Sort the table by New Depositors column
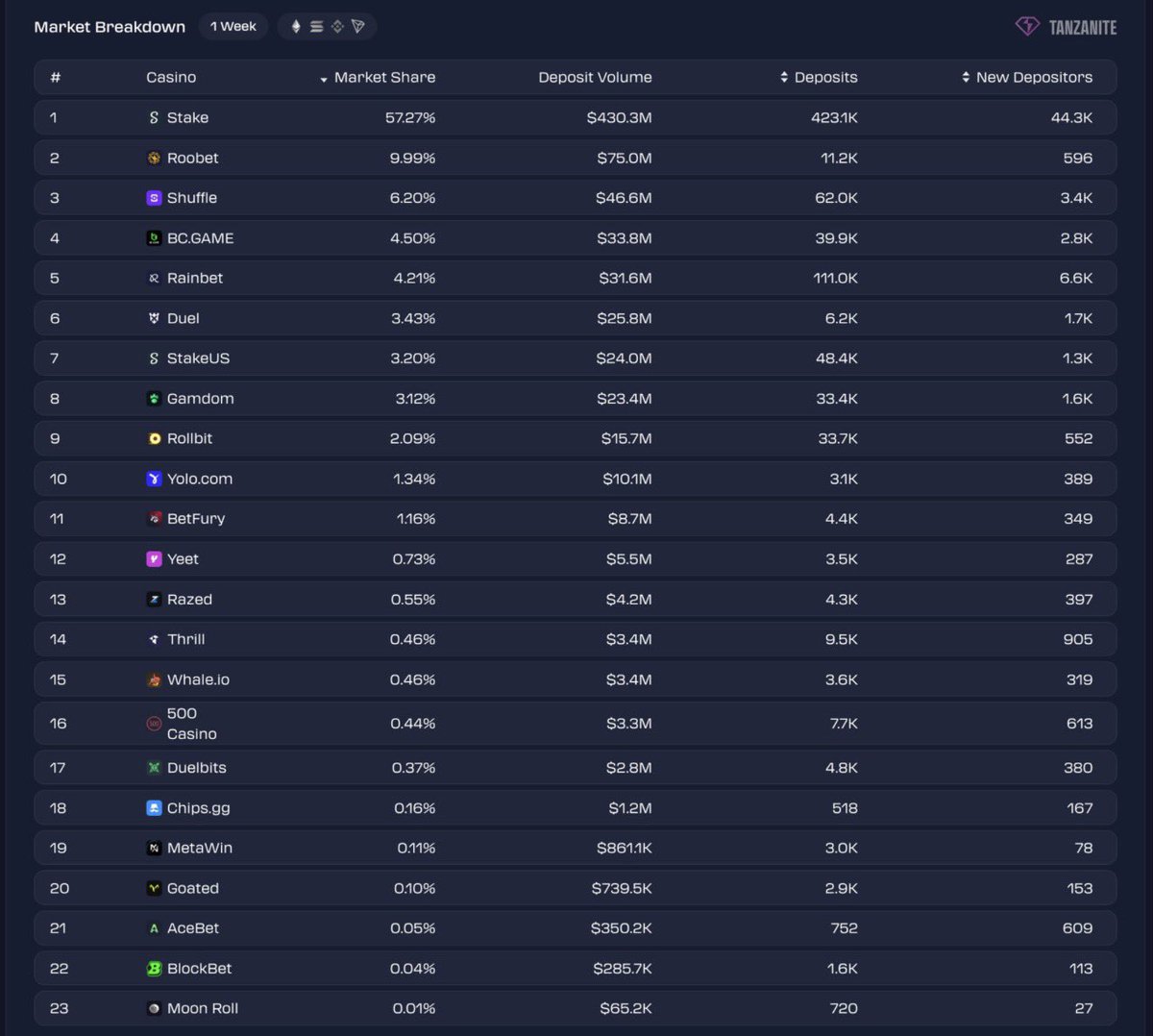 1027,77
